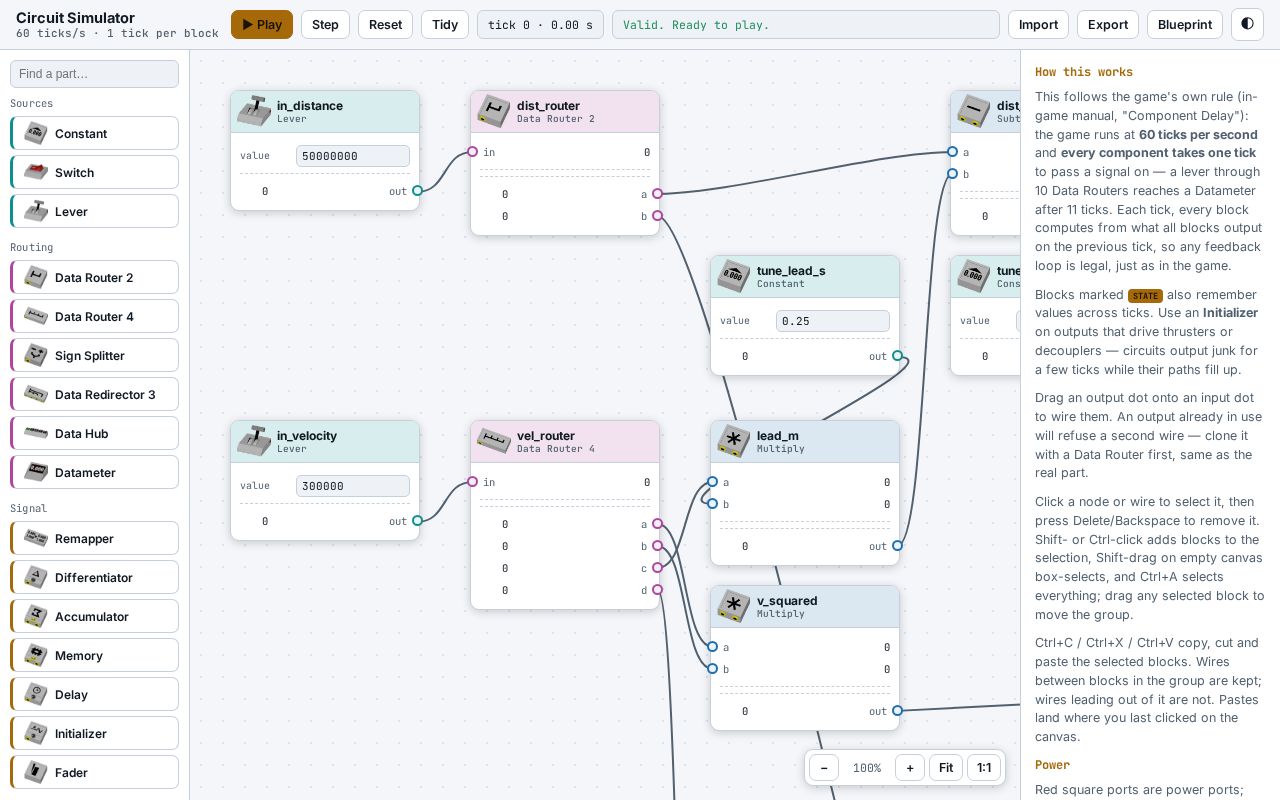This screenshot has width=1280, height=800.
Task: Select the Fader part
Action: click(94, 772)
